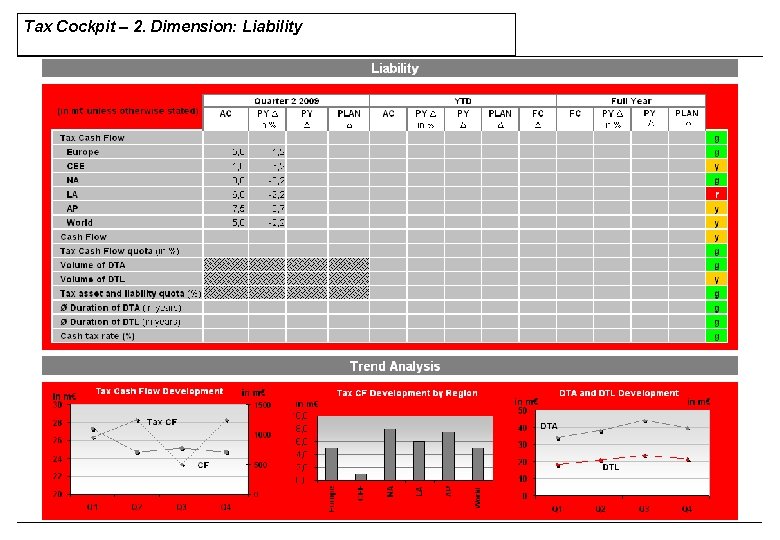The image size is (780, 540).
Task: Select the Cash Flow row label
Action: coord(83,237)
